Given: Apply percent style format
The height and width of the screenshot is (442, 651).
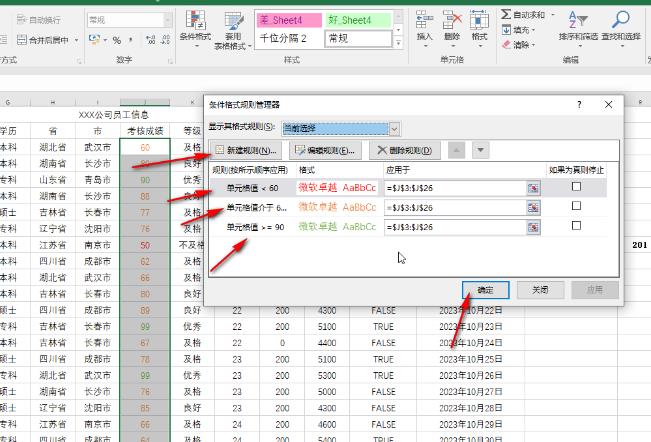Looking at the screenshot, I should pyautogui.click(x=117, y=40).
